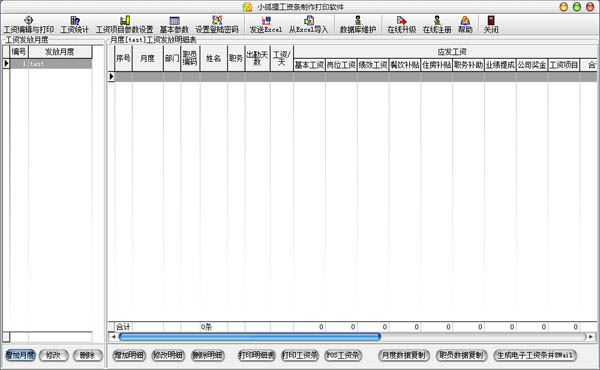Click the scrollbar right arrow

click(591, 337)
